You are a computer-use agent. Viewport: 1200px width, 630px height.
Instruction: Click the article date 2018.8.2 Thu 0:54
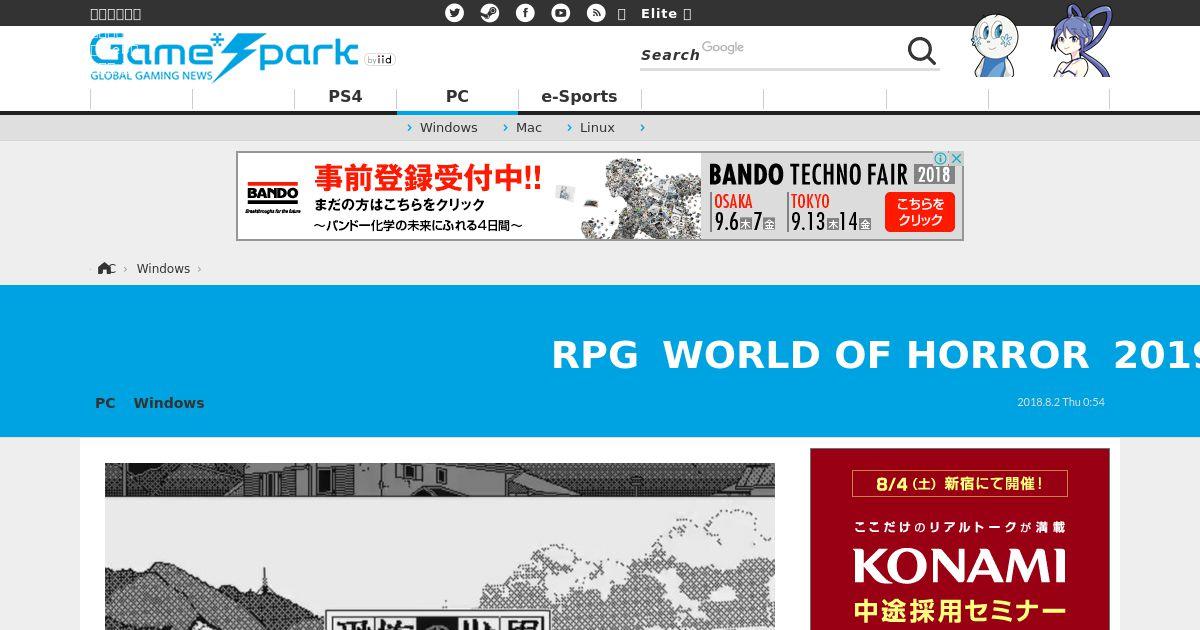click(x=1061, y=402)
